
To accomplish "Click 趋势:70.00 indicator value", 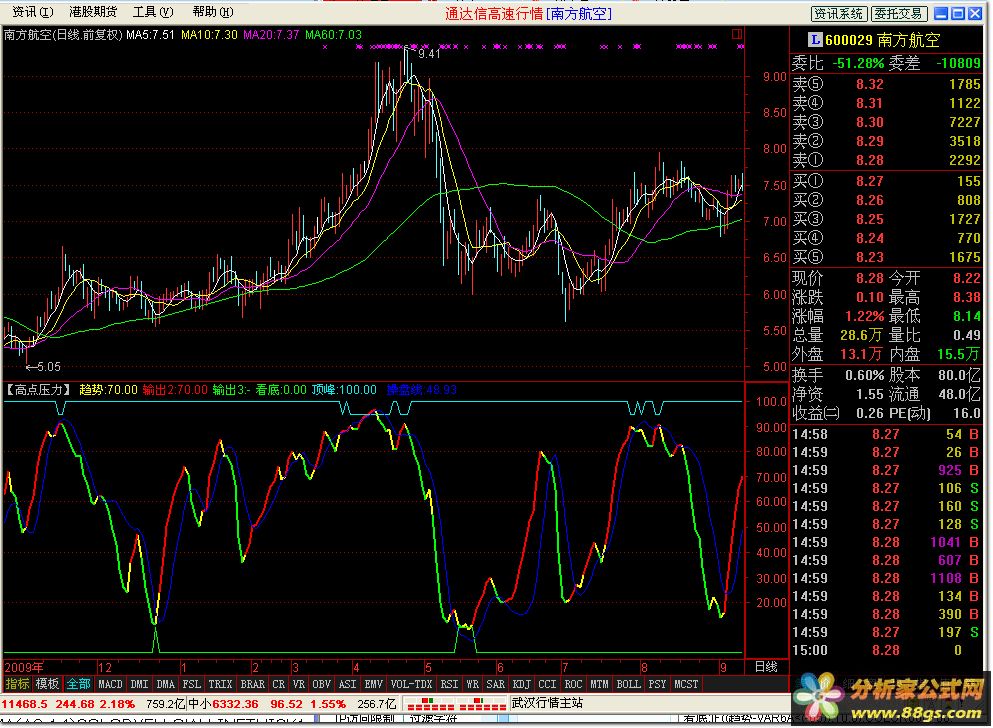I will [108, 390].
